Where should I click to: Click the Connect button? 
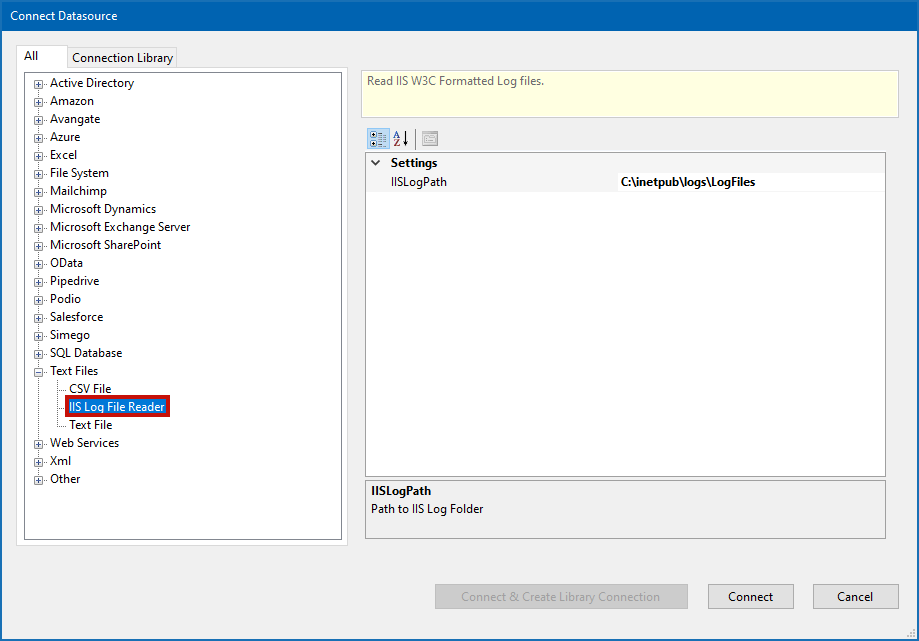750,596
